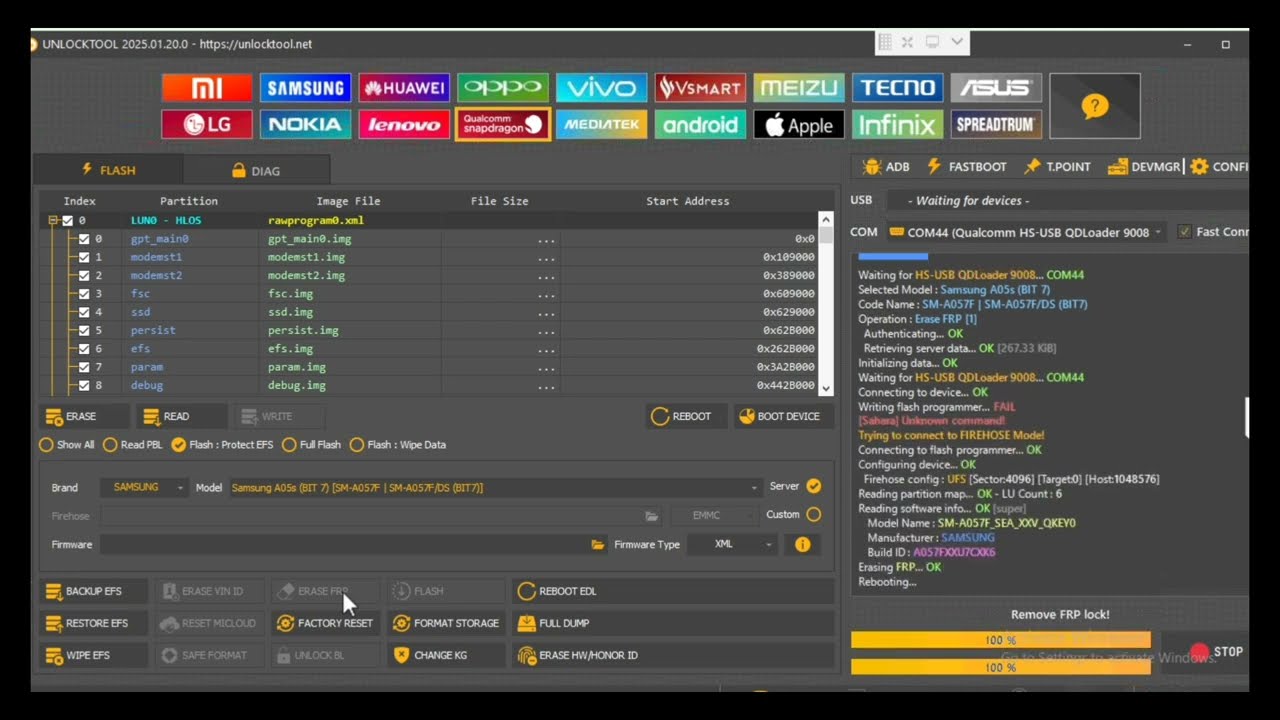Screen dimensions: 1280x720
Task: Open T.POINT test point tool
Action: [x=1057, y=167]
